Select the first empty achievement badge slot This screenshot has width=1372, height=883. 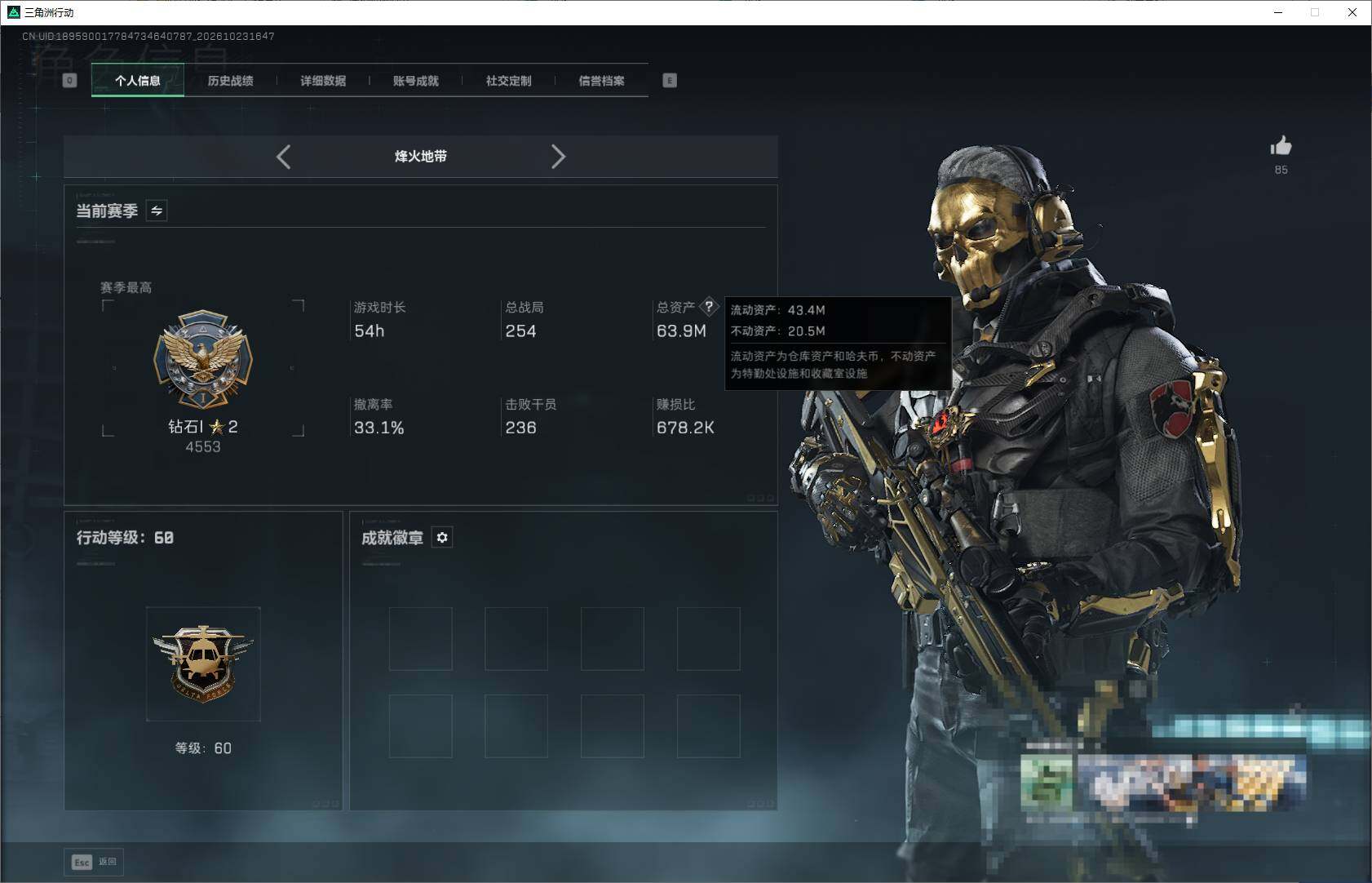coord(421,639)
